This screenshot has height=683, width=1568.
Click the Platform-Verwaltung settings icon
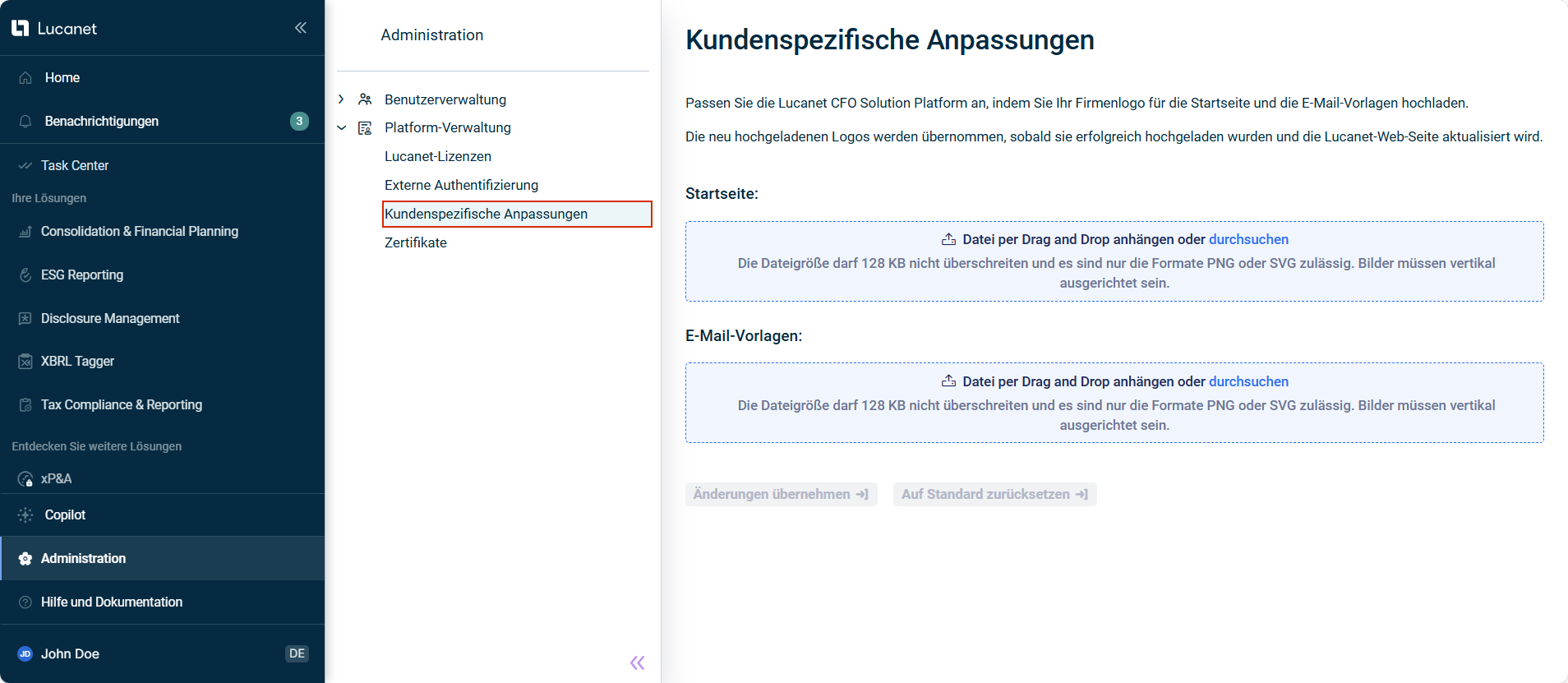[x=366, y=128]
